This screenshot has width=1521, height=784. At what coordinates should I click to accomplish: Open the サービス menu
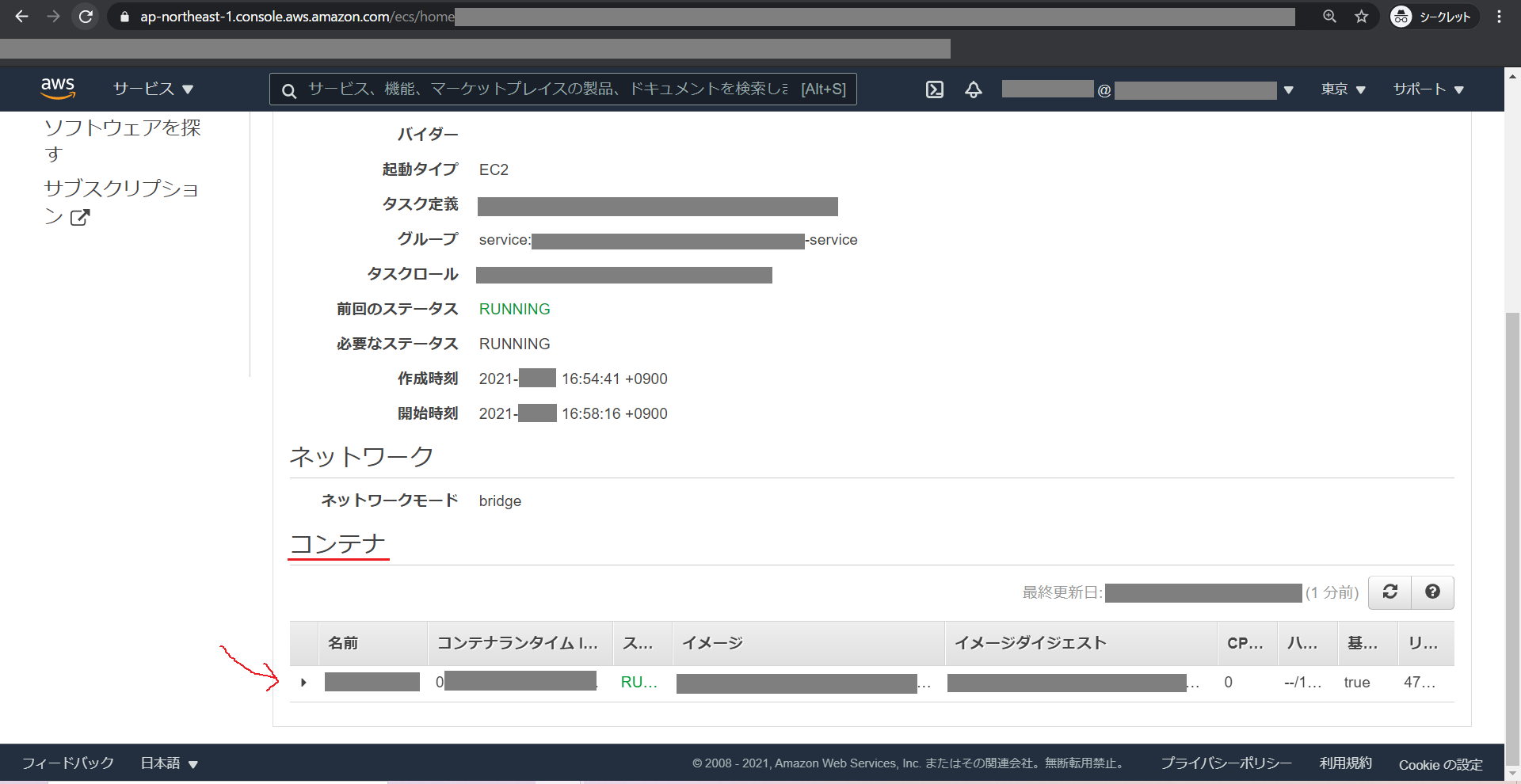[152, 89]
